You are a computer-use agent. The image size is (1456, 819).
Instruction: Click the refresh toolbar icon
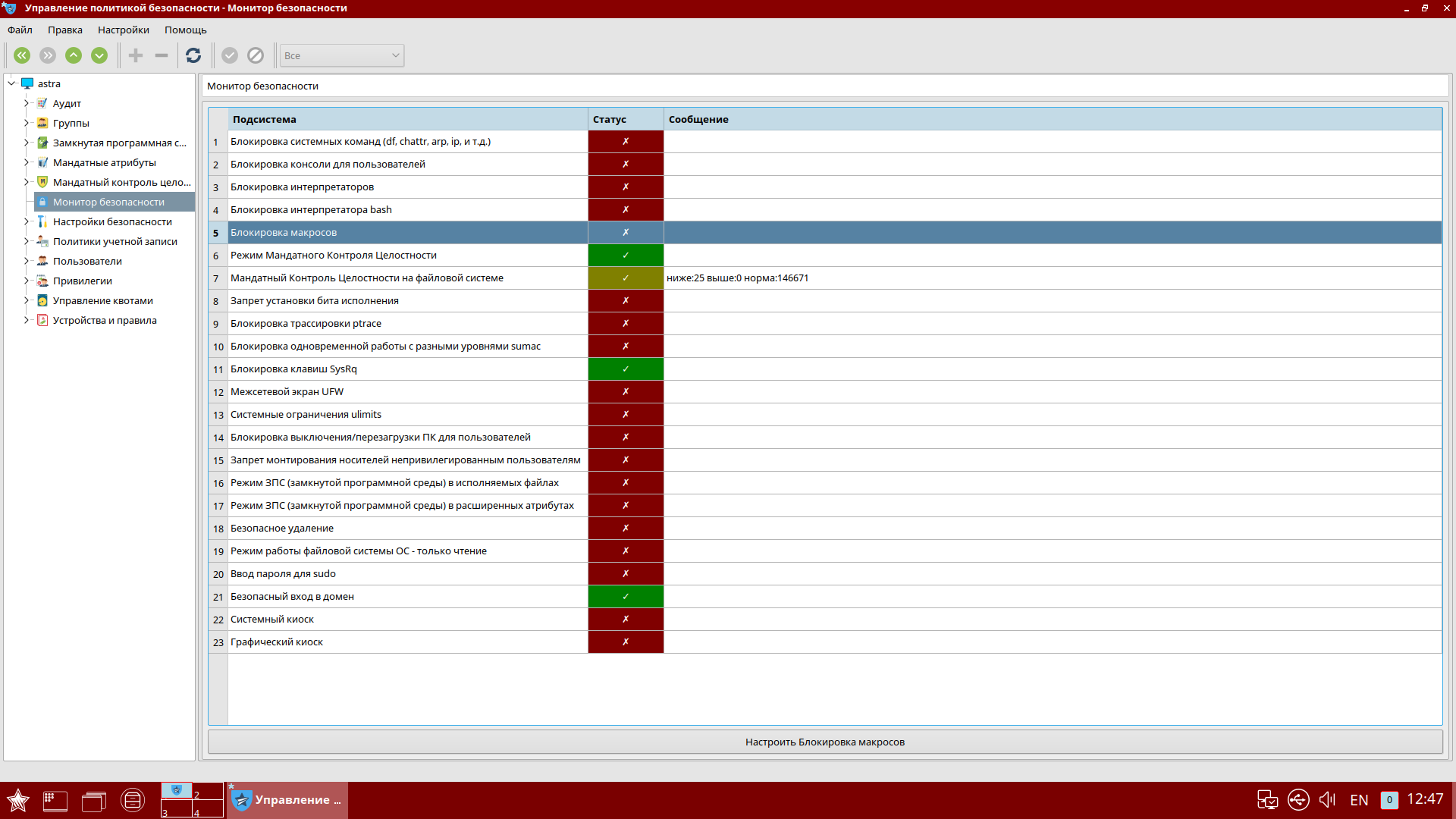tap(193, 55)
